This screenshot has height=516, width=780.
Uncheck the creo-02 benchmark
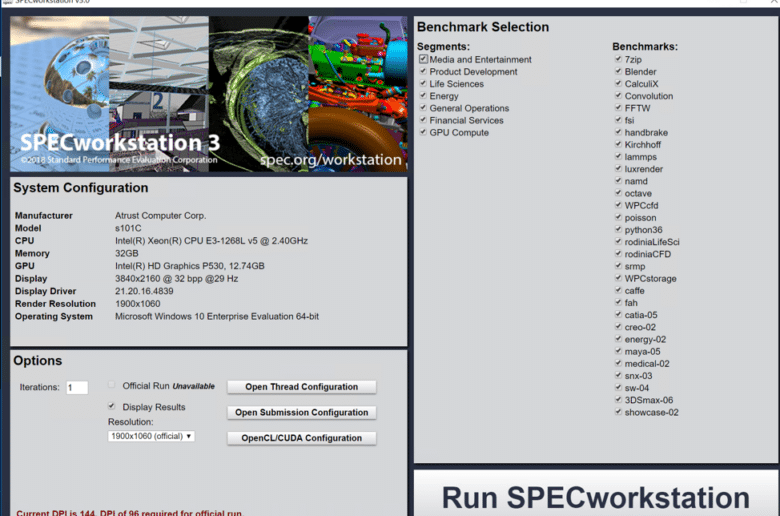pyautogui.click(x=618, y=326)
